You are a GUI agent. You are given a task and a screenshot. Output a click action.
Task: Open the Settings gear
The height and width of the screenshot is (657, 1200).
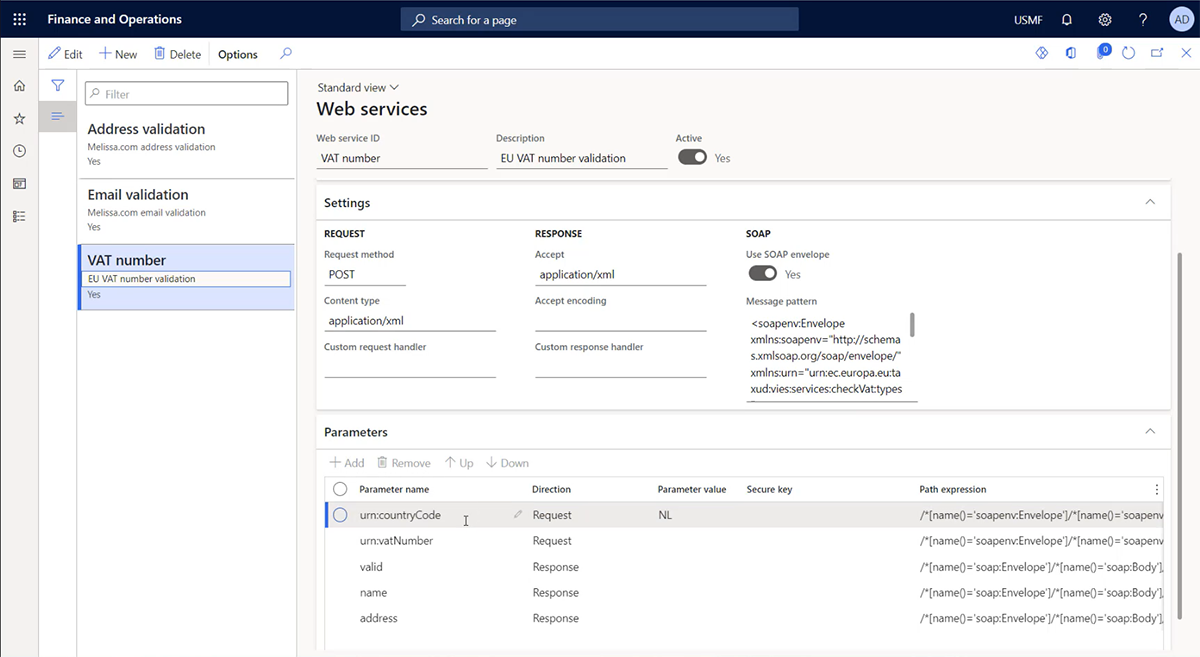coord(1105,19)
